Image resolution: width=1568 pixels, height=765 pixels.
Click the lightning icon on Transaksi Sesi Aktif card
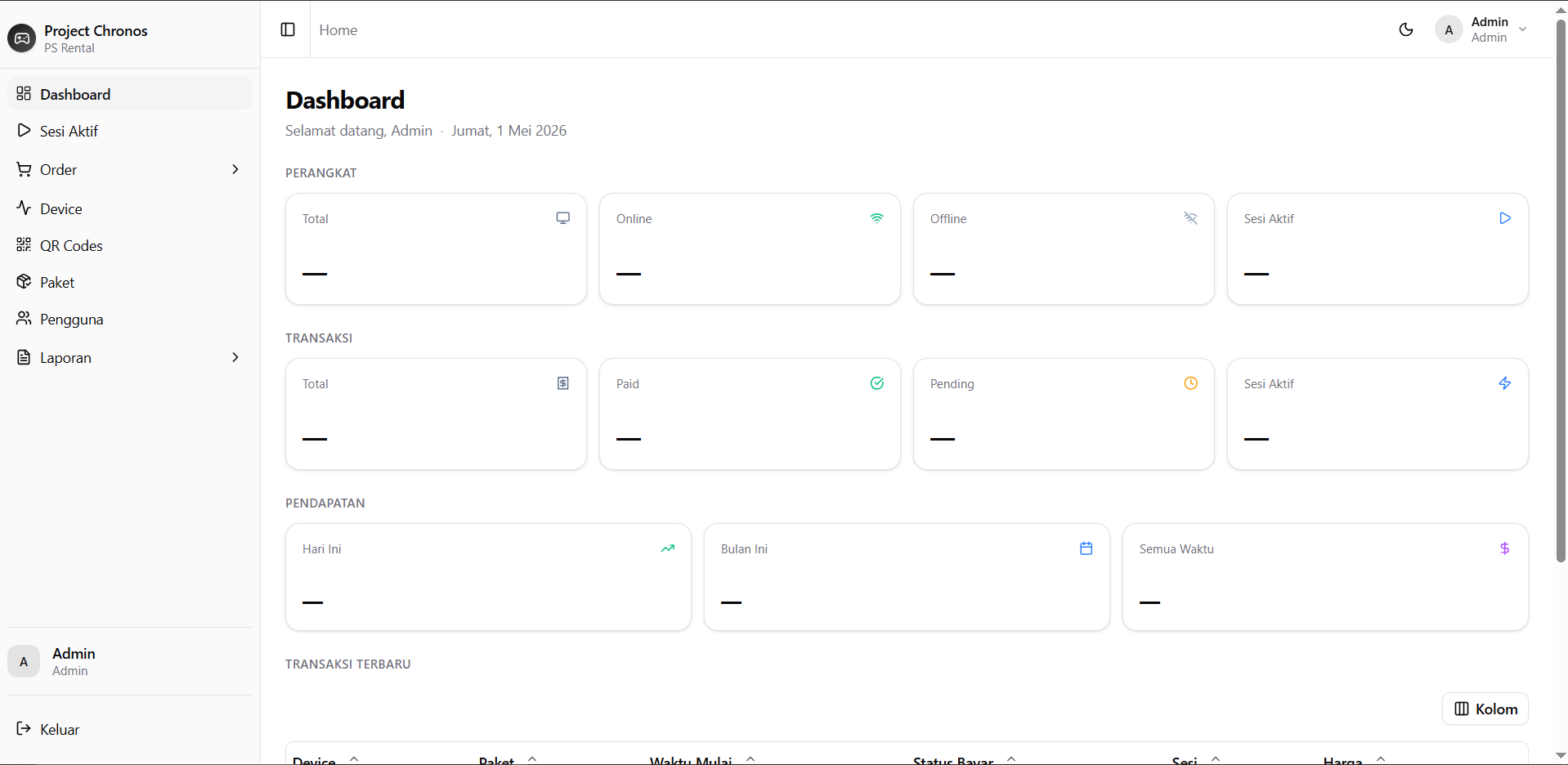point(1505,383)
